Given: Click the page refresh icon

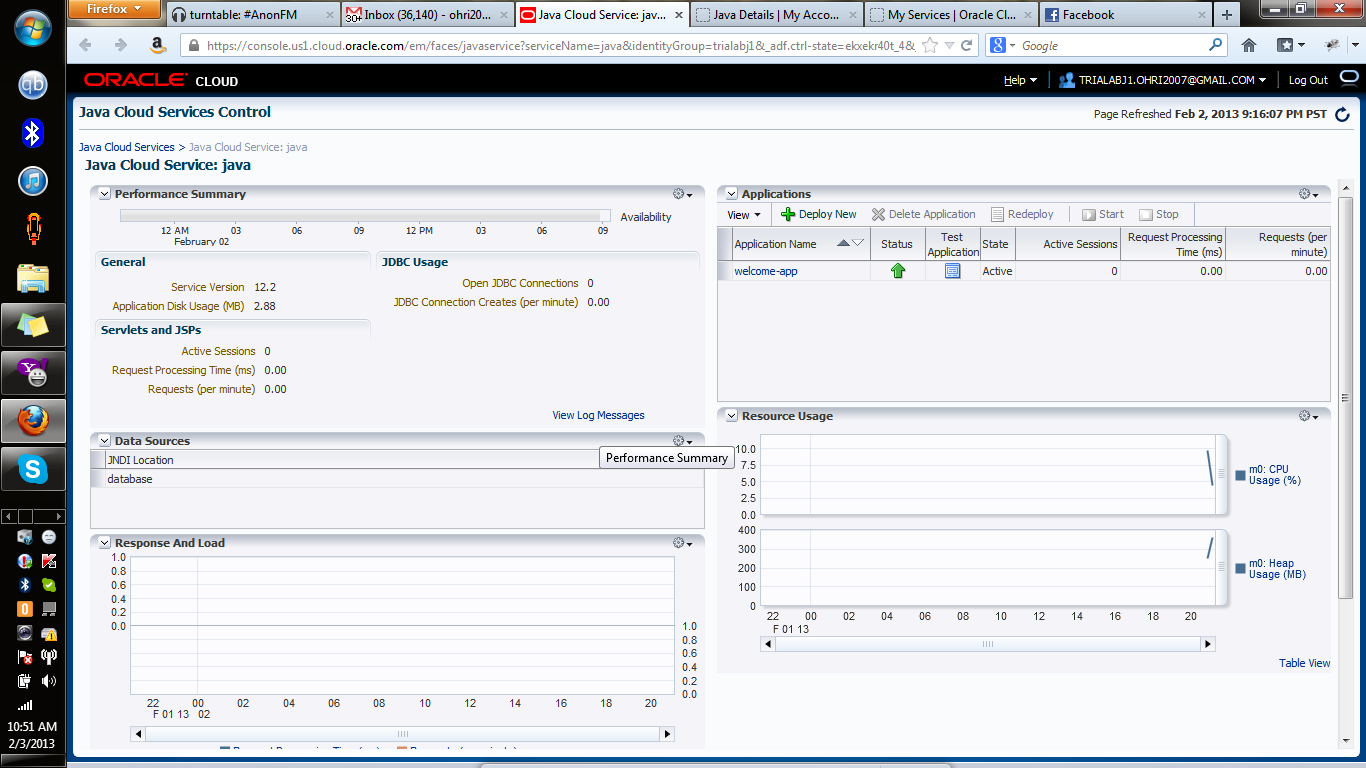Looking at the screenshot, I should (1342, 115).
